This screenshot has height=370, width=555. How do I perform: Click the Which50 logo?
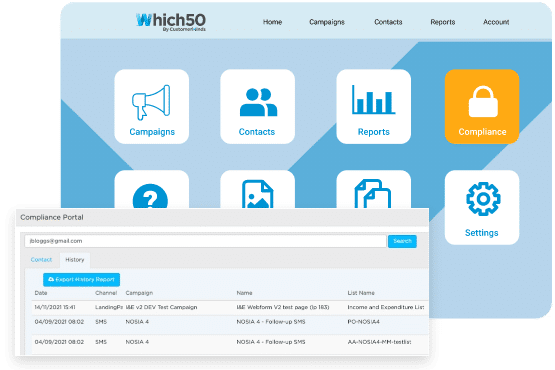tap(171, 22)
